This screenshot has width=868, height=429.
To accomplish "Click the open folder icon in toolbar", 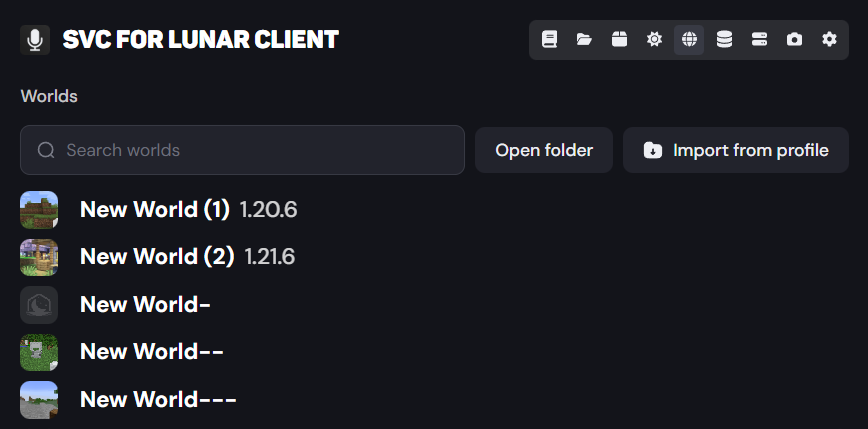I will (x=584, y=40).
